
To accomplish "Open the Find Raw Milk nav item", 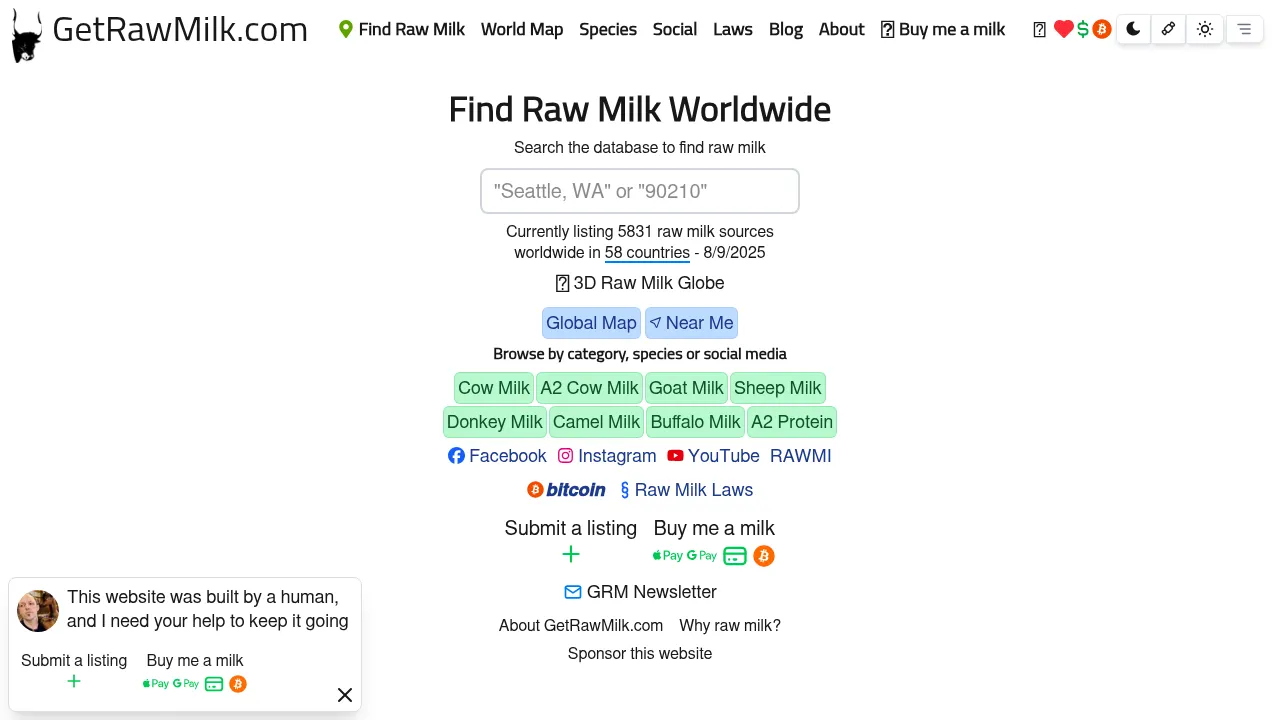I will click(x=402, y=29).
